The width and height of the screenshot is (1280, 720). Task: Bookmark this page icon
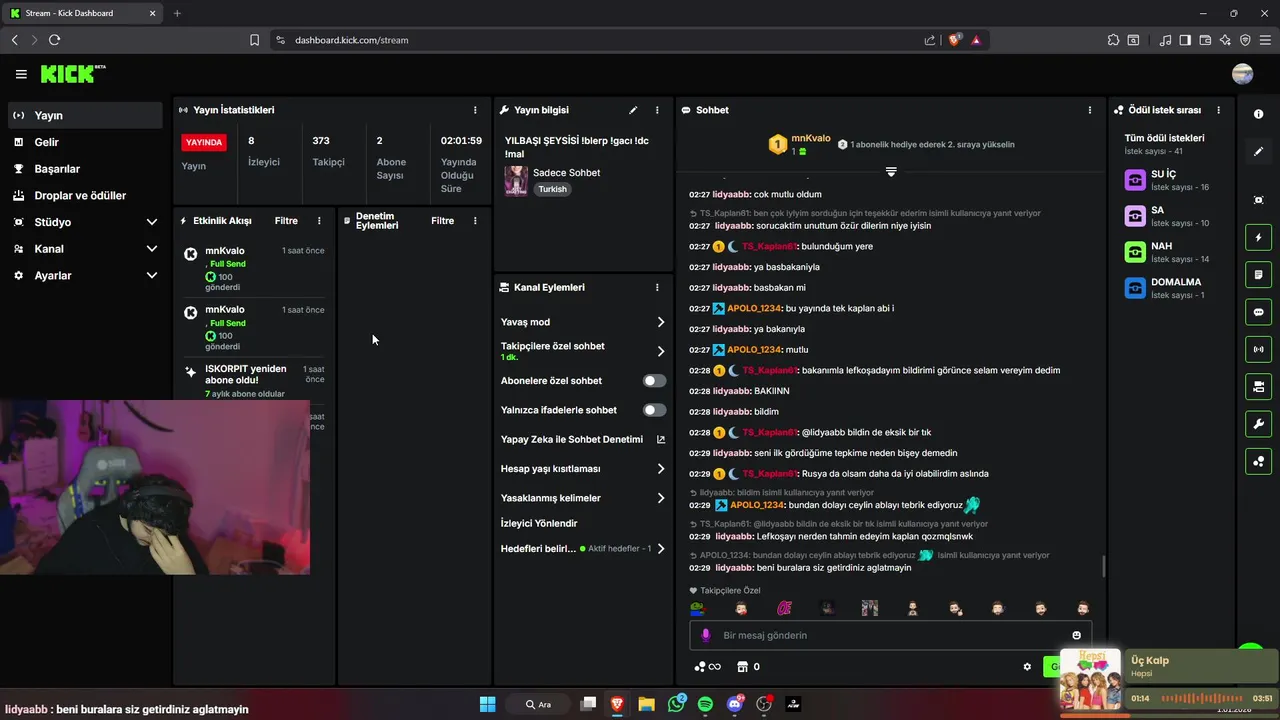point(254,40)
